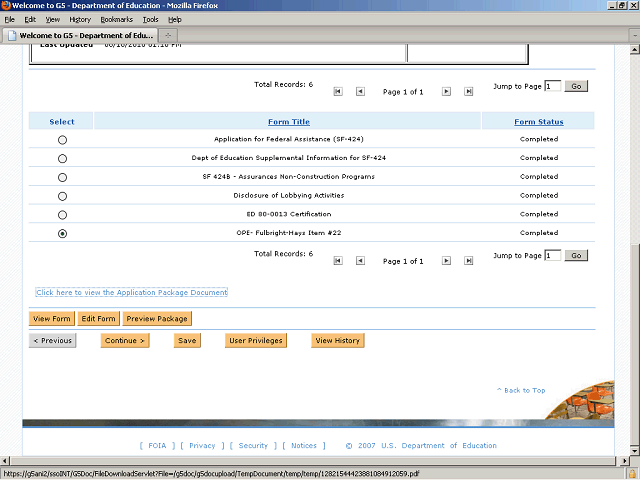The image size is (640, 480).
Task: Open the Notices footer link
Action: (304, 446)
